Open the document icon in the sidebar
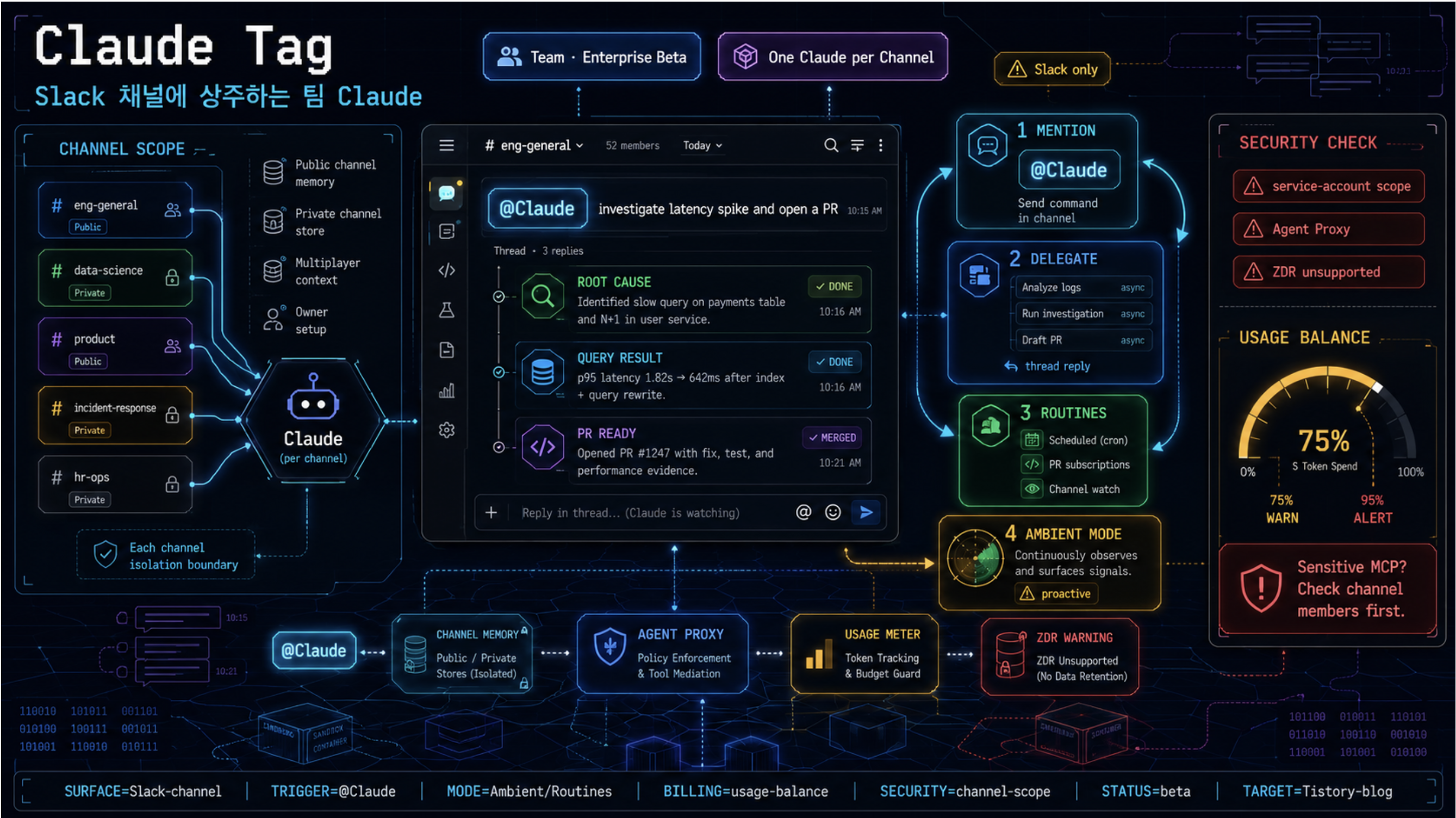The height and width of the screenshot is (818, 1456). pos(446,350)
